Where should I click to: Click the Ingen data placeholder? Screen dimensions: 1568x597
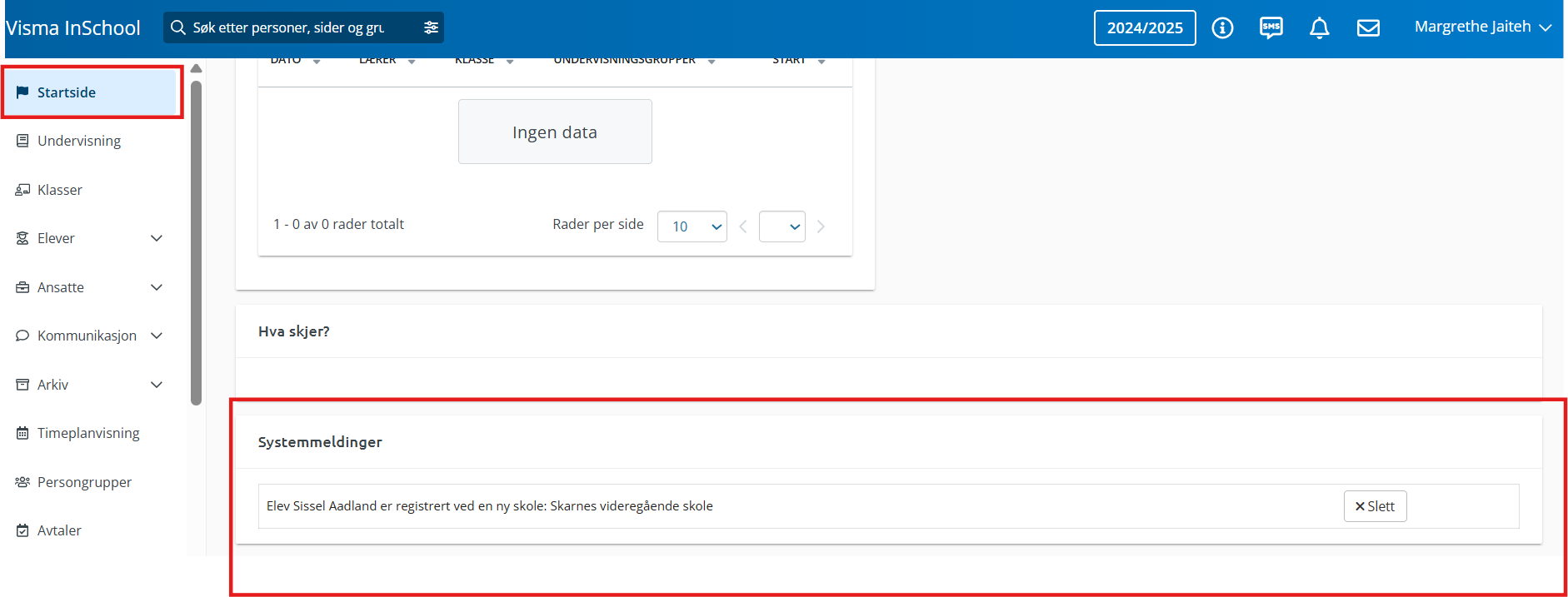[555, 132]
